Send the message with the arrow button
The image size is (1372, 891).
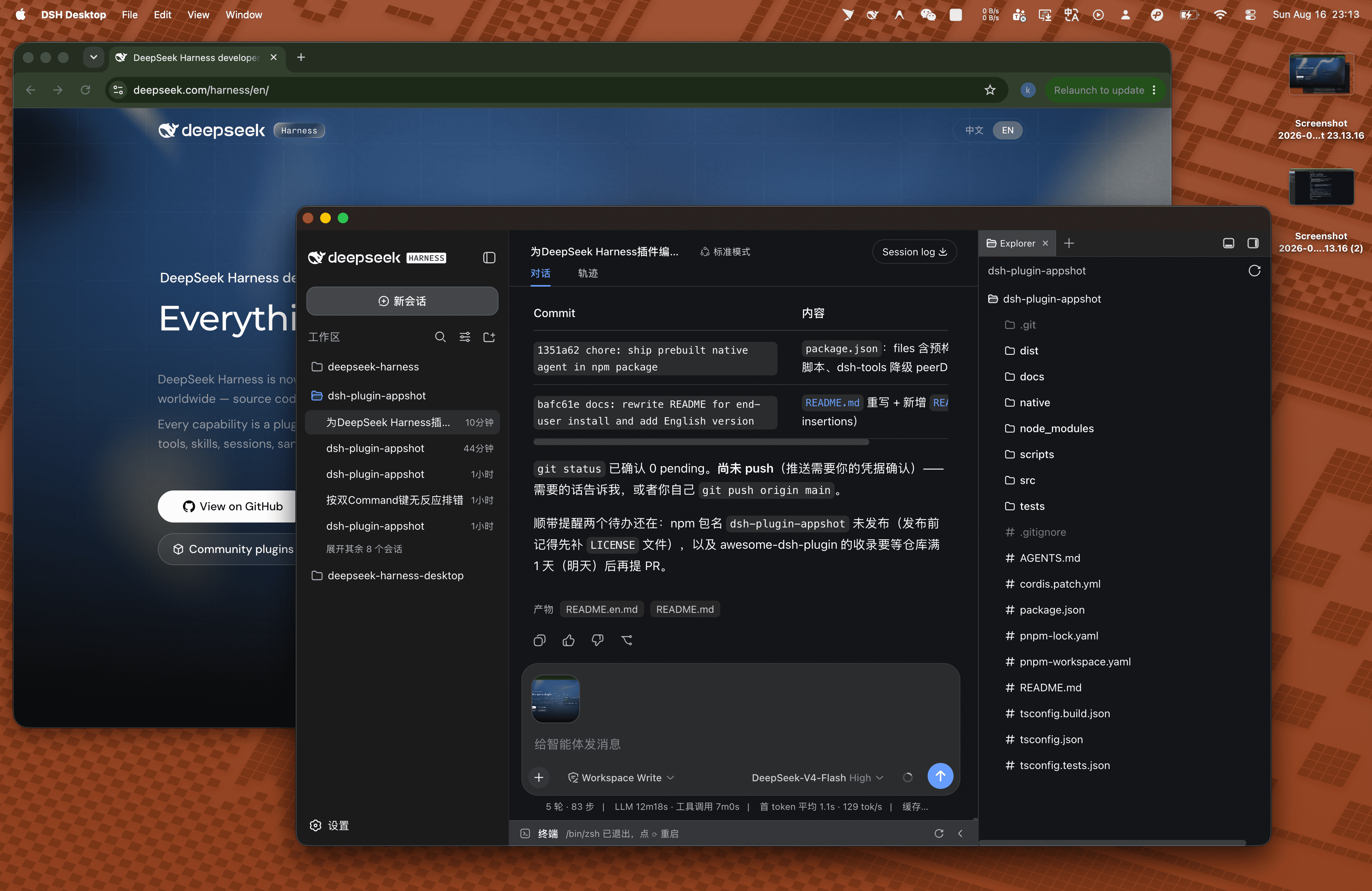pyautogui.click(x=940, y=776)
